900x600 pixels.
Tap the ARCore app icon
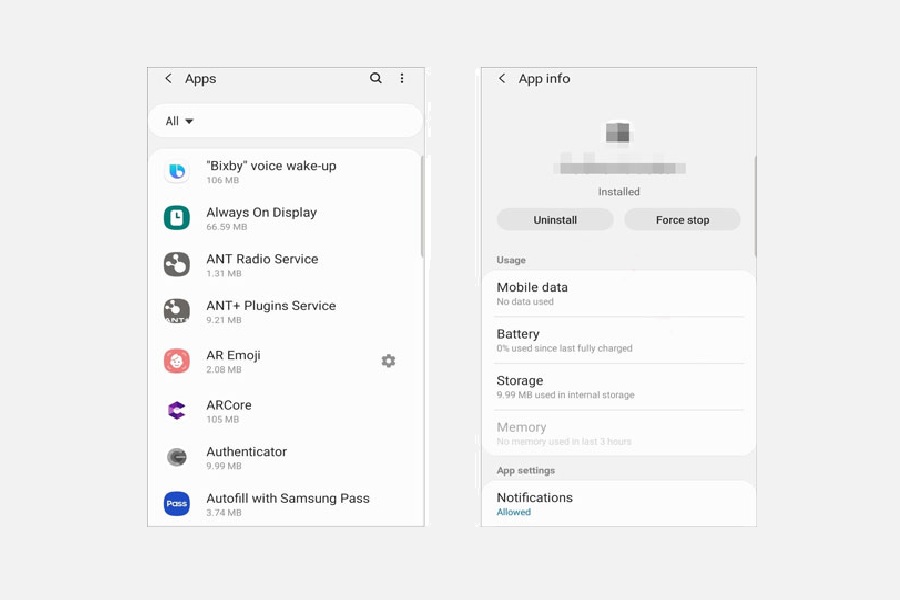pyautogui.click(x=177, y=410)
